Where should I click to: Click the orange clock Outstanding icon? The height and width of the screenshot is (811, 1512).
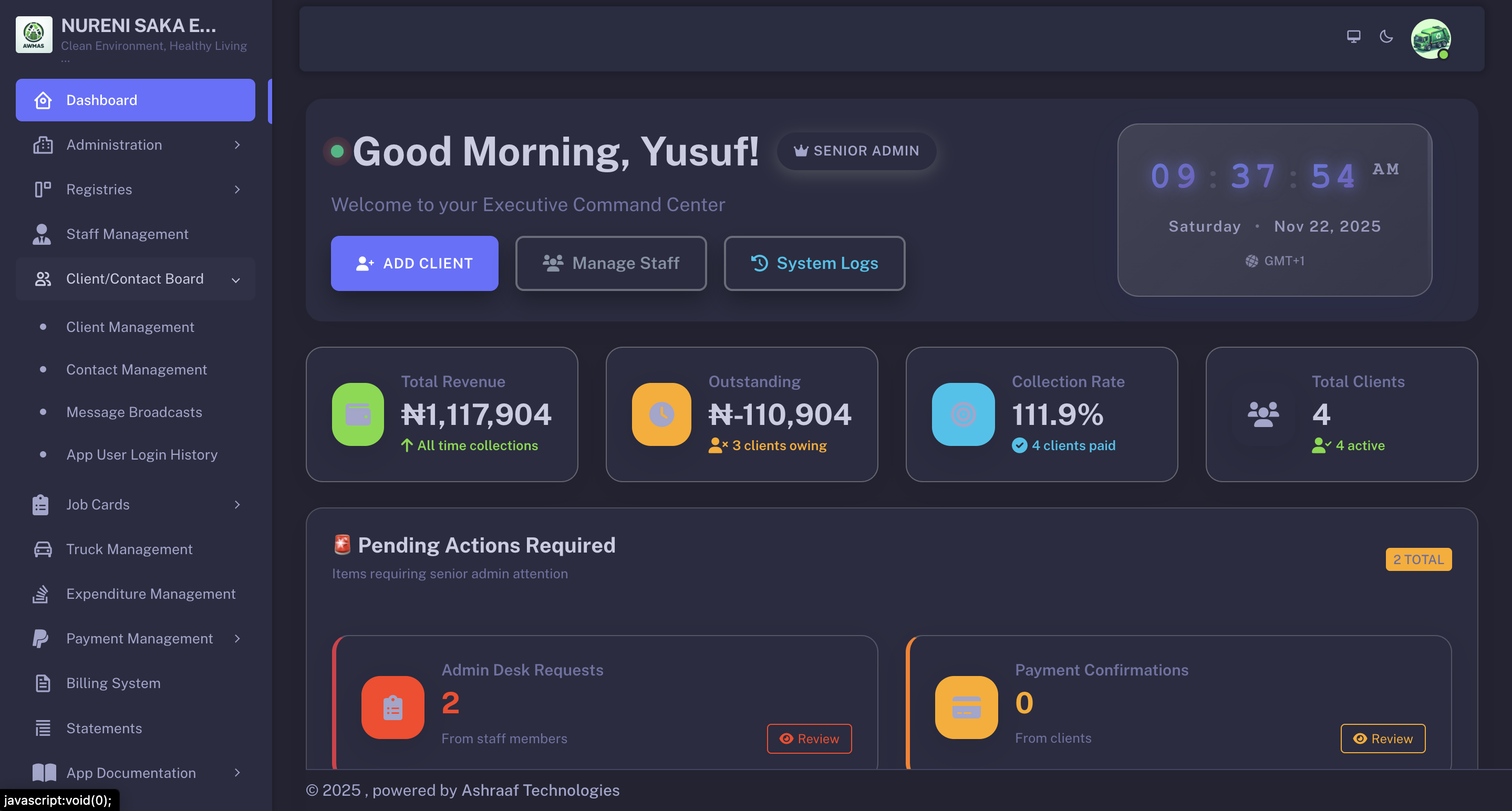click(x=661, y=414)
